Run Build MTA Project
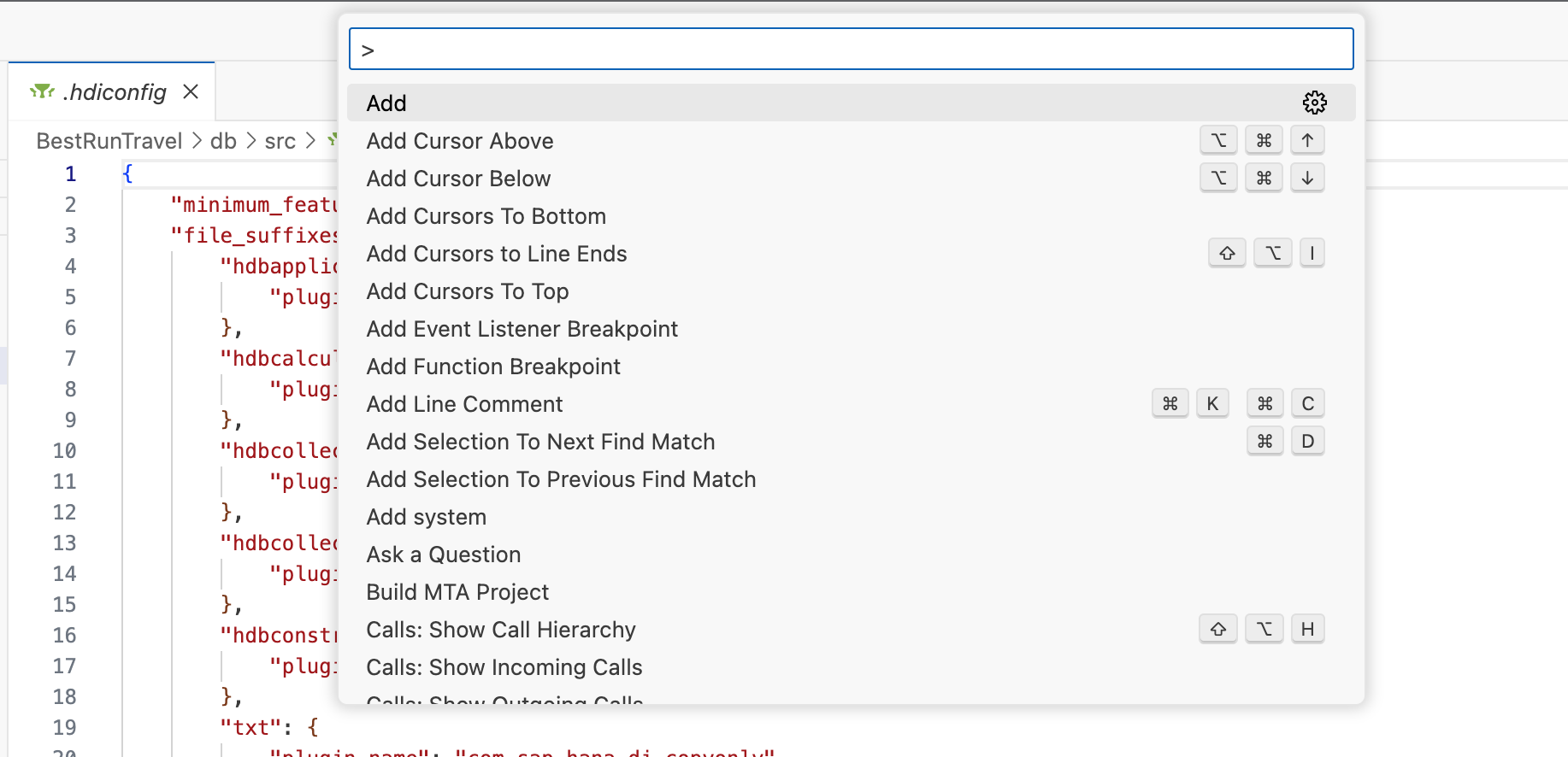Image resolution: width=1568 pixels, height=757 pixels. click(x=851, y=591)
